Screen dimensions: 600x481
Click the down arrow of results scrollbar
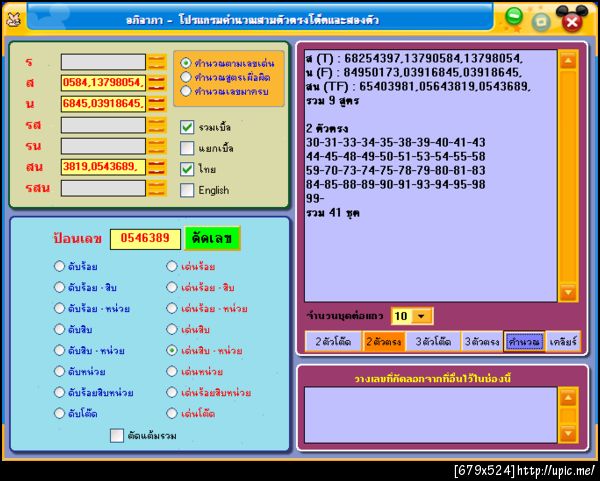click(x=568, y=292)
